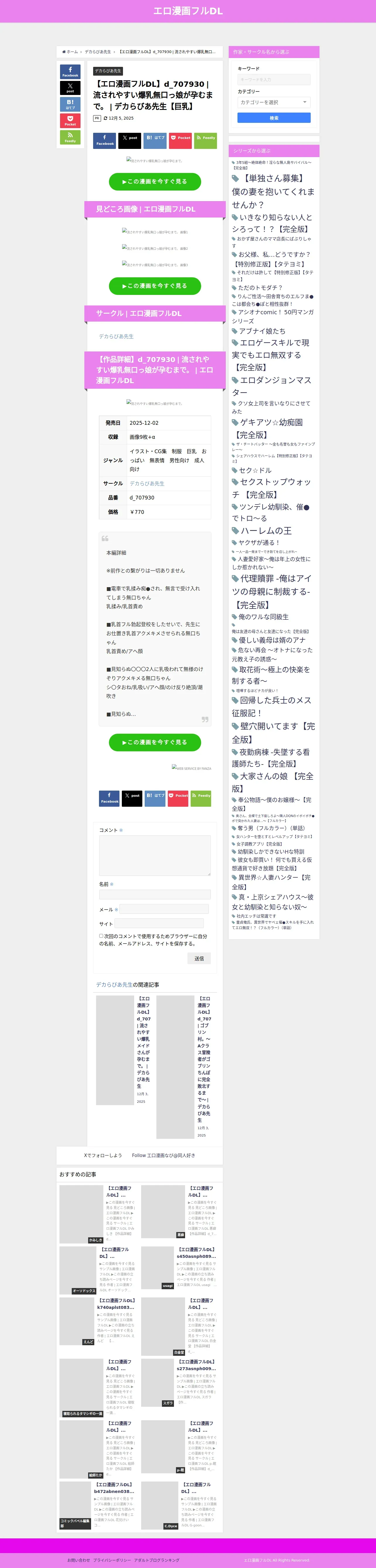Click the keyword search input field

tap(274, 80)
